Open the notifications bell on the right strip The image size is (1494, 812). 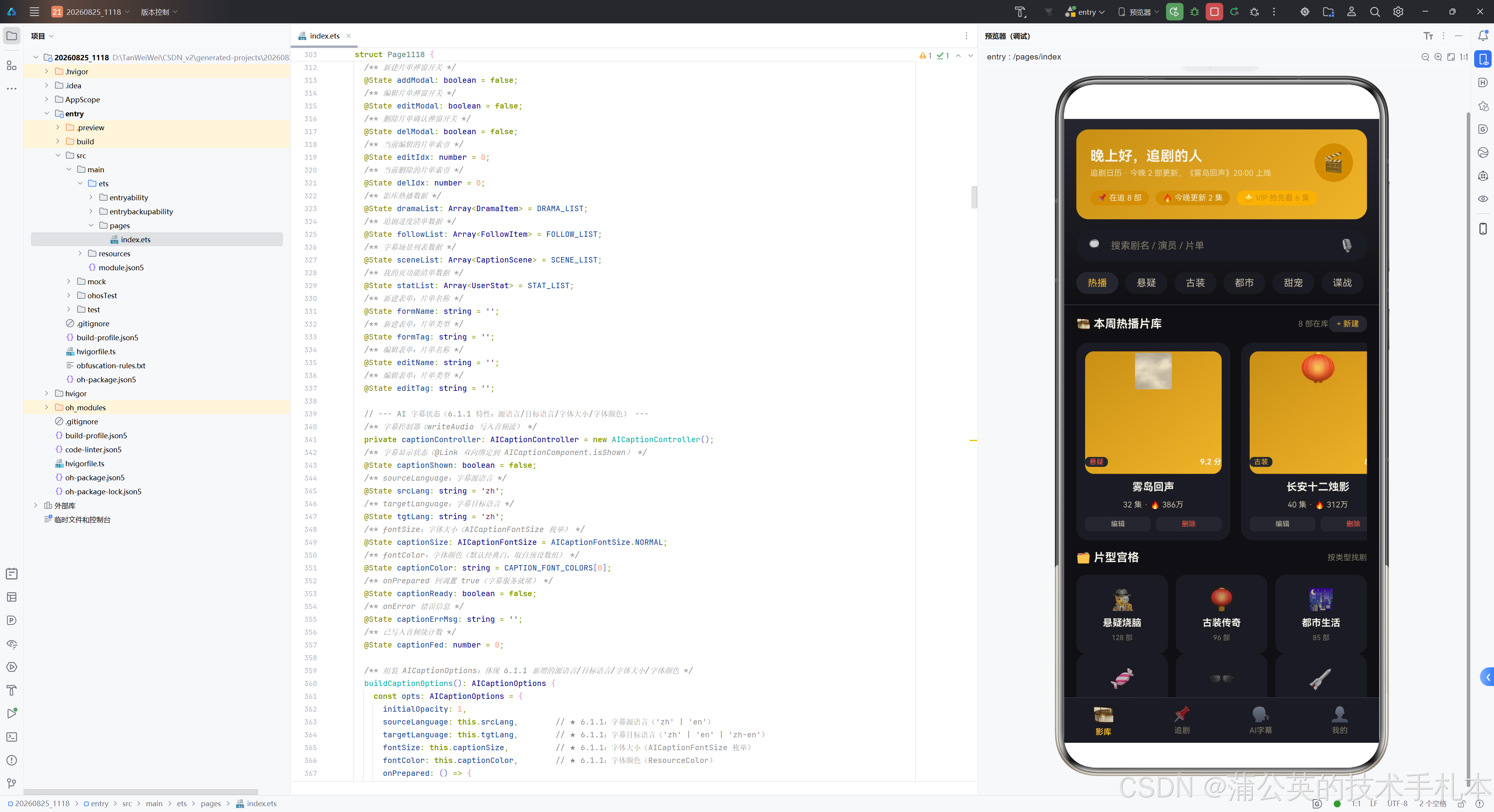(x=1483, y=36)
